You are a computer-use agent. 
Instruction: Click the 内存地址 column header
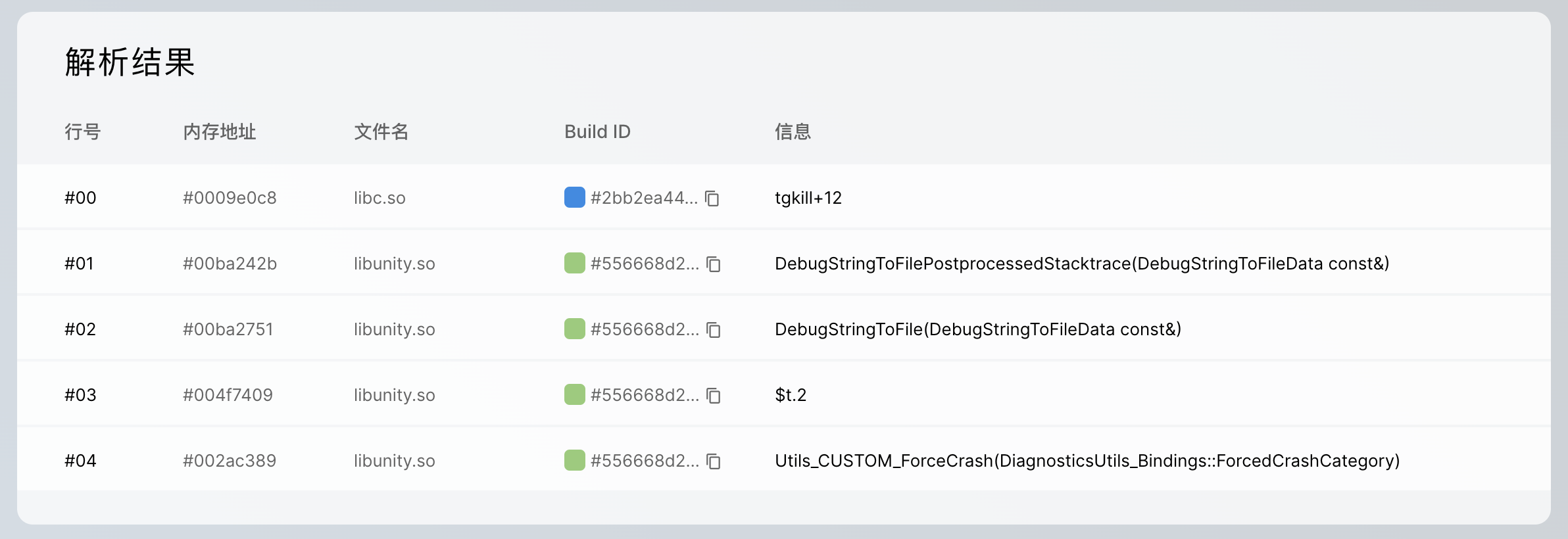(x=219, y=132)
